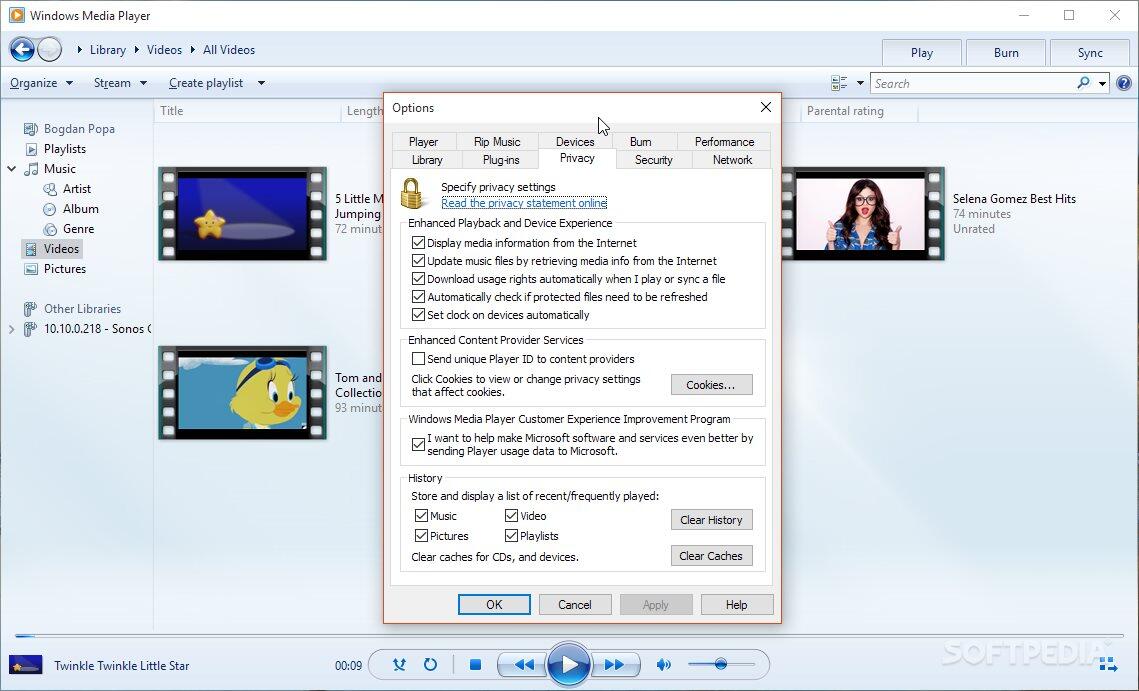Expand the Stream dropdown menu
Viewport: 1139px width, 691px height.
pos(120,83)
